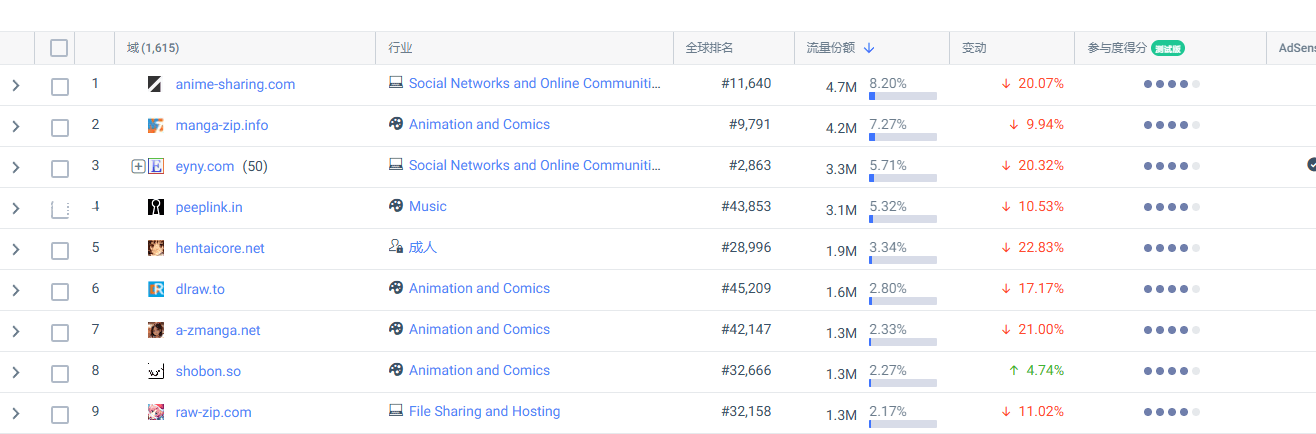This screenshot has width=1316, height=434.
Task: Expand the hentaicore.net row details
Action: [x=15, y=250]
